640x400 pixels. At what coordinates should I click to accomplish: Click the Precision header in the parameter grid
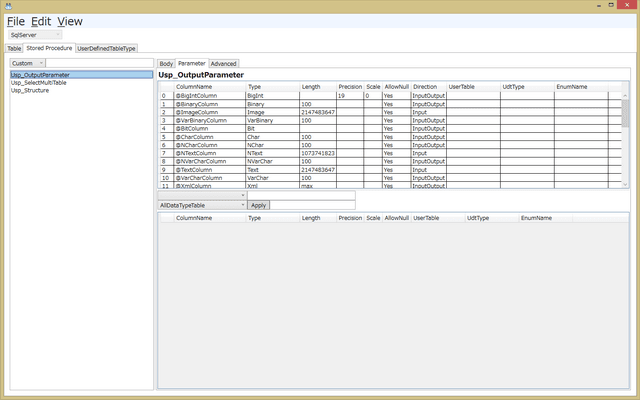[x=350, y=87]
